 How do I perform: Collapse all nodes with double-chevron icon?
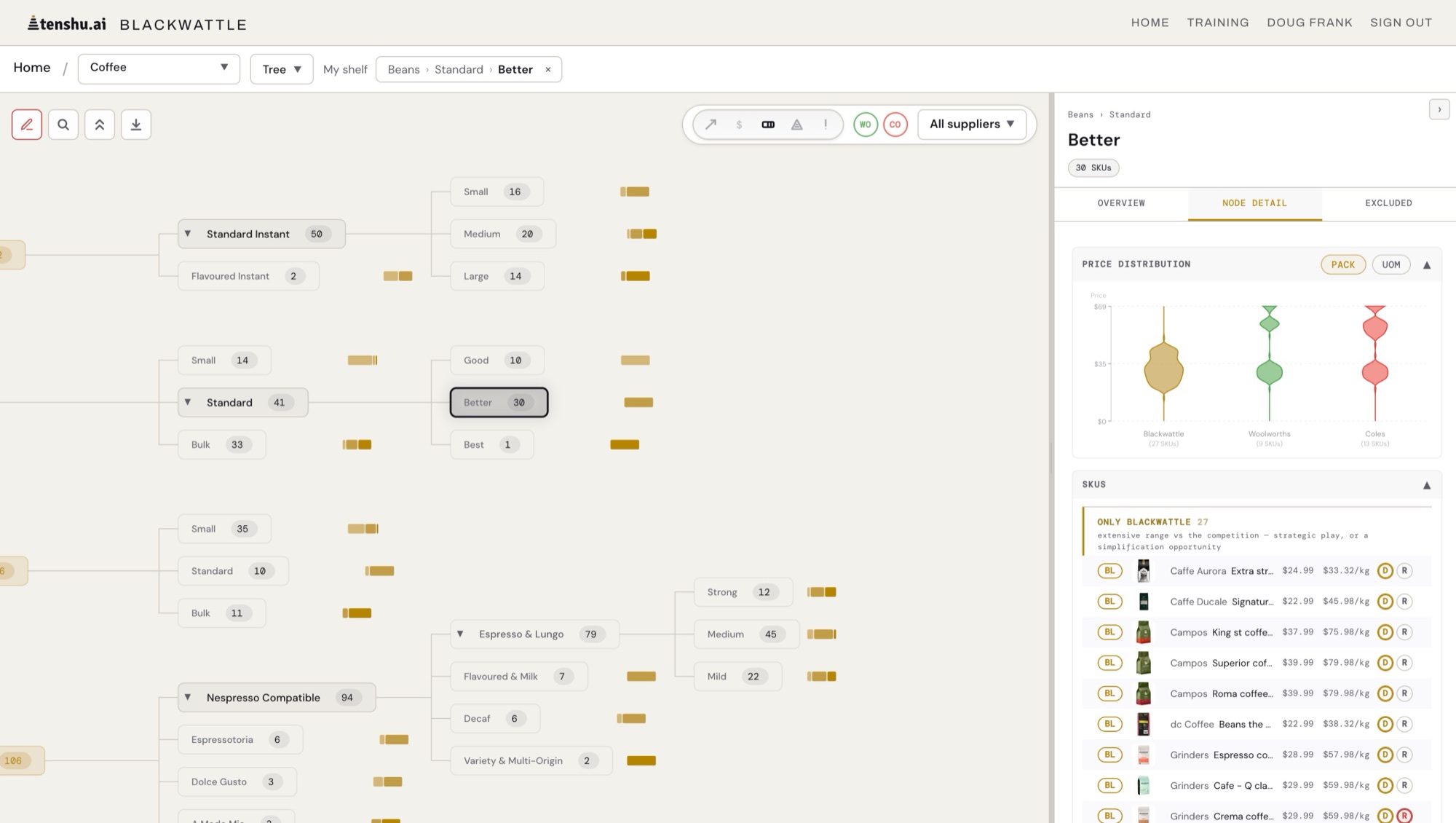(x=100, y=125)
